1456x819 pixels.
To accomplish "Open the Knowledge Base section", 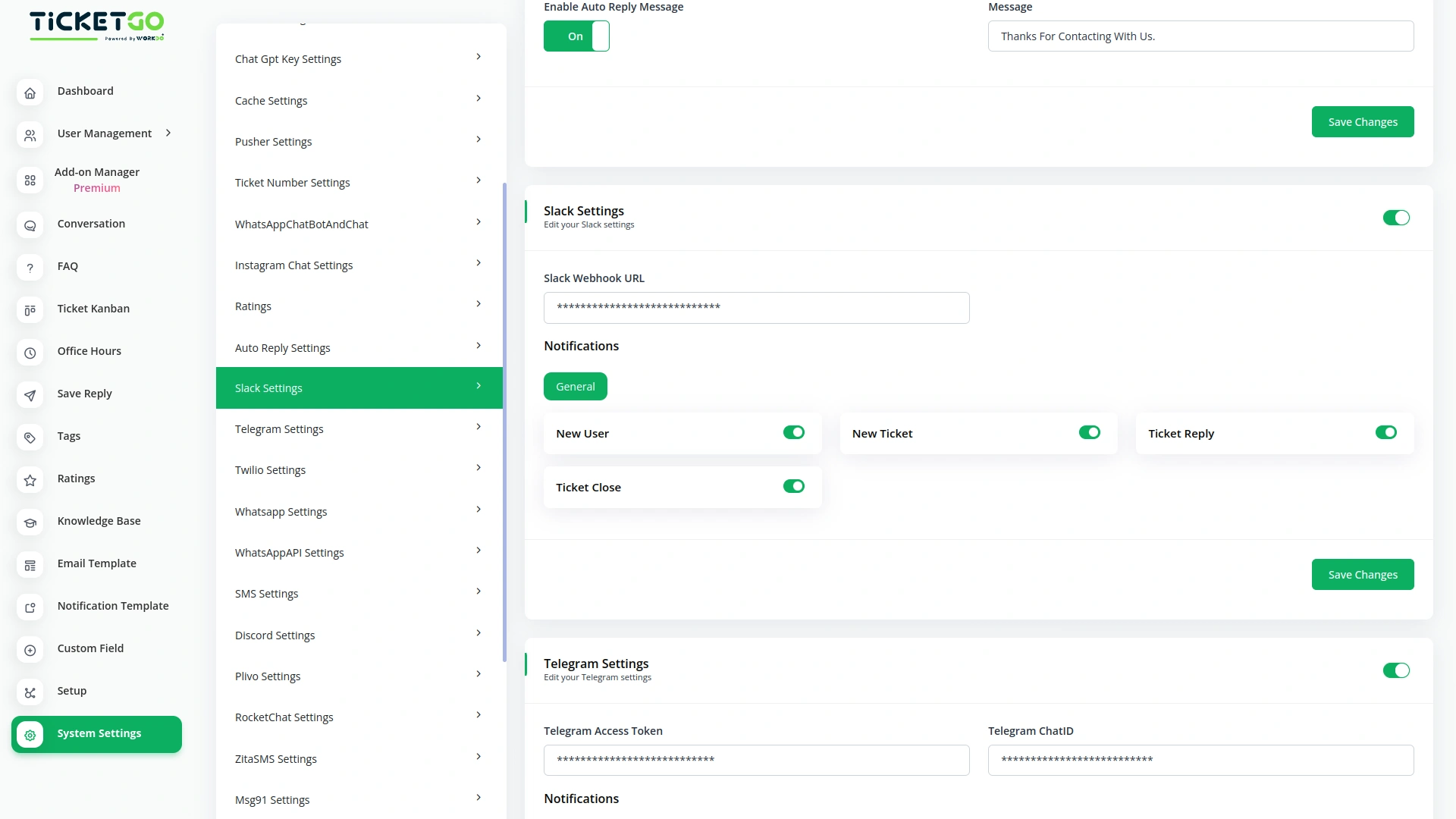I will 99,521.
